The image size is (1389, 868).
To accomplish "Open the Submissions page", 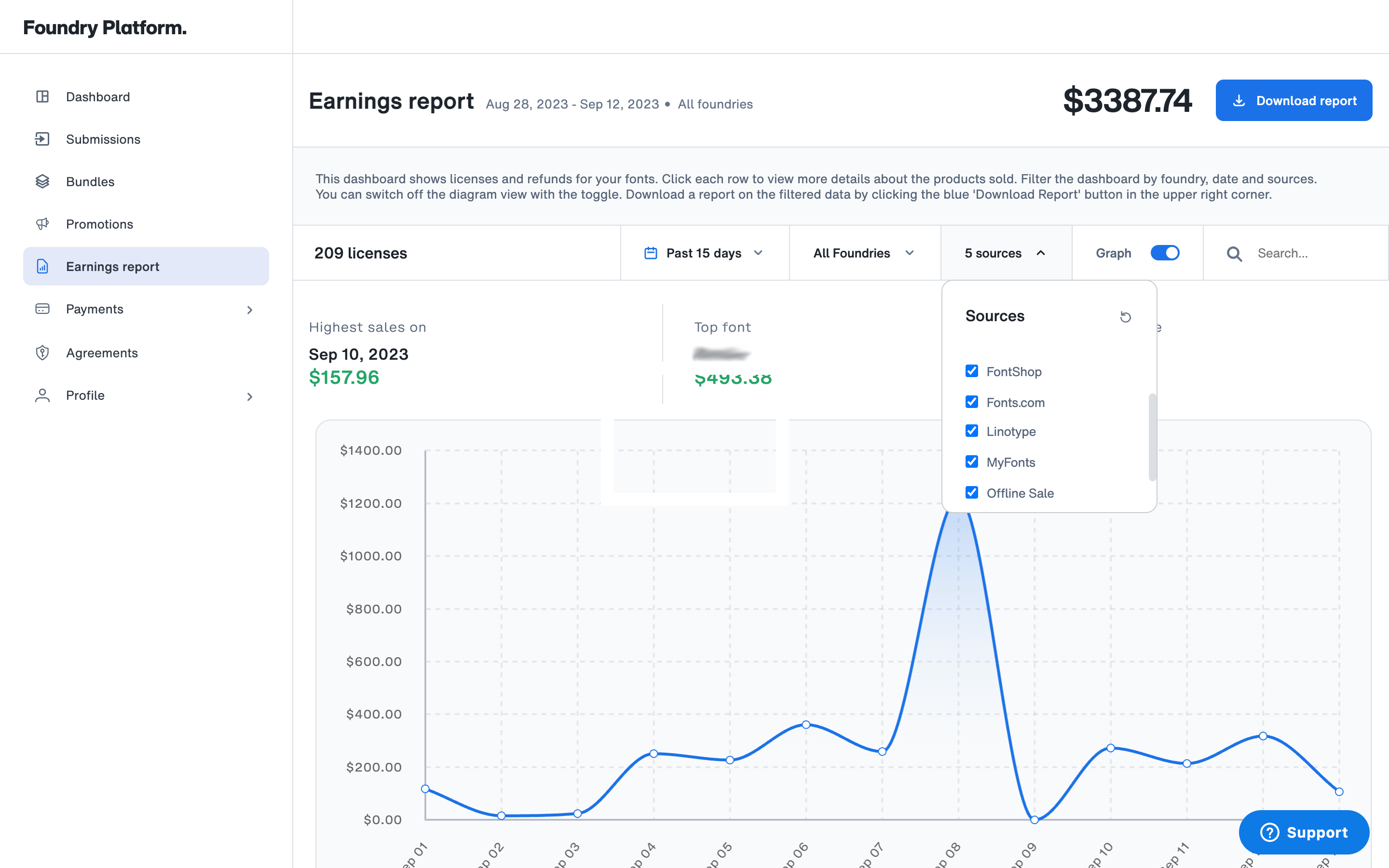I will pyautogui.click(x=146, y=139).
